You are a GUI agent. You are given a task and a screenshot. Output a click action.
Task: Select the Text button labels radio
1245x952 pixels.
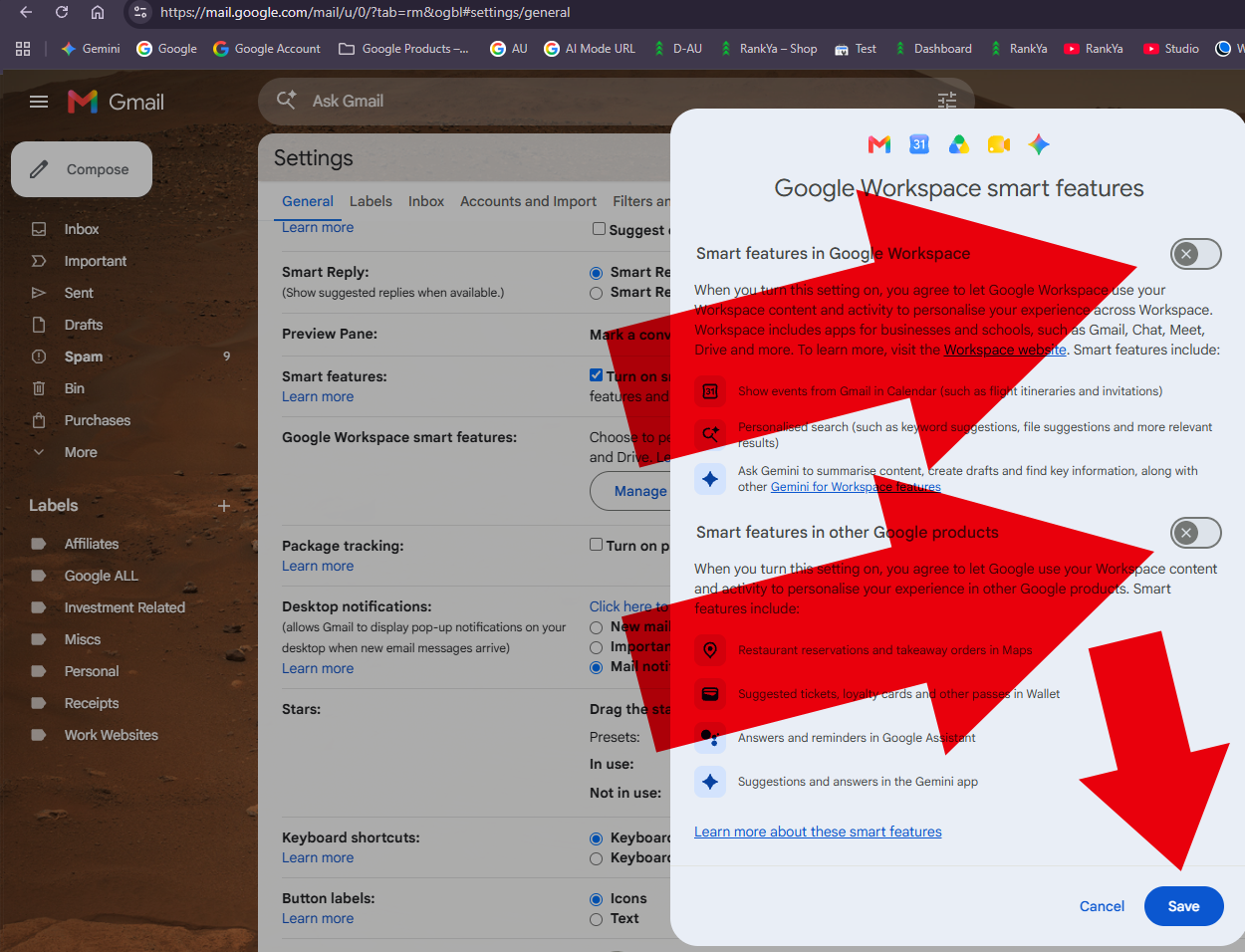click(x=597, y=919)
